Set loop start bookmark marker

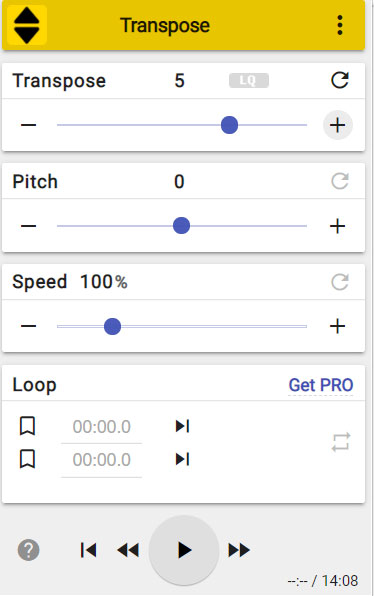pos(27,426)
